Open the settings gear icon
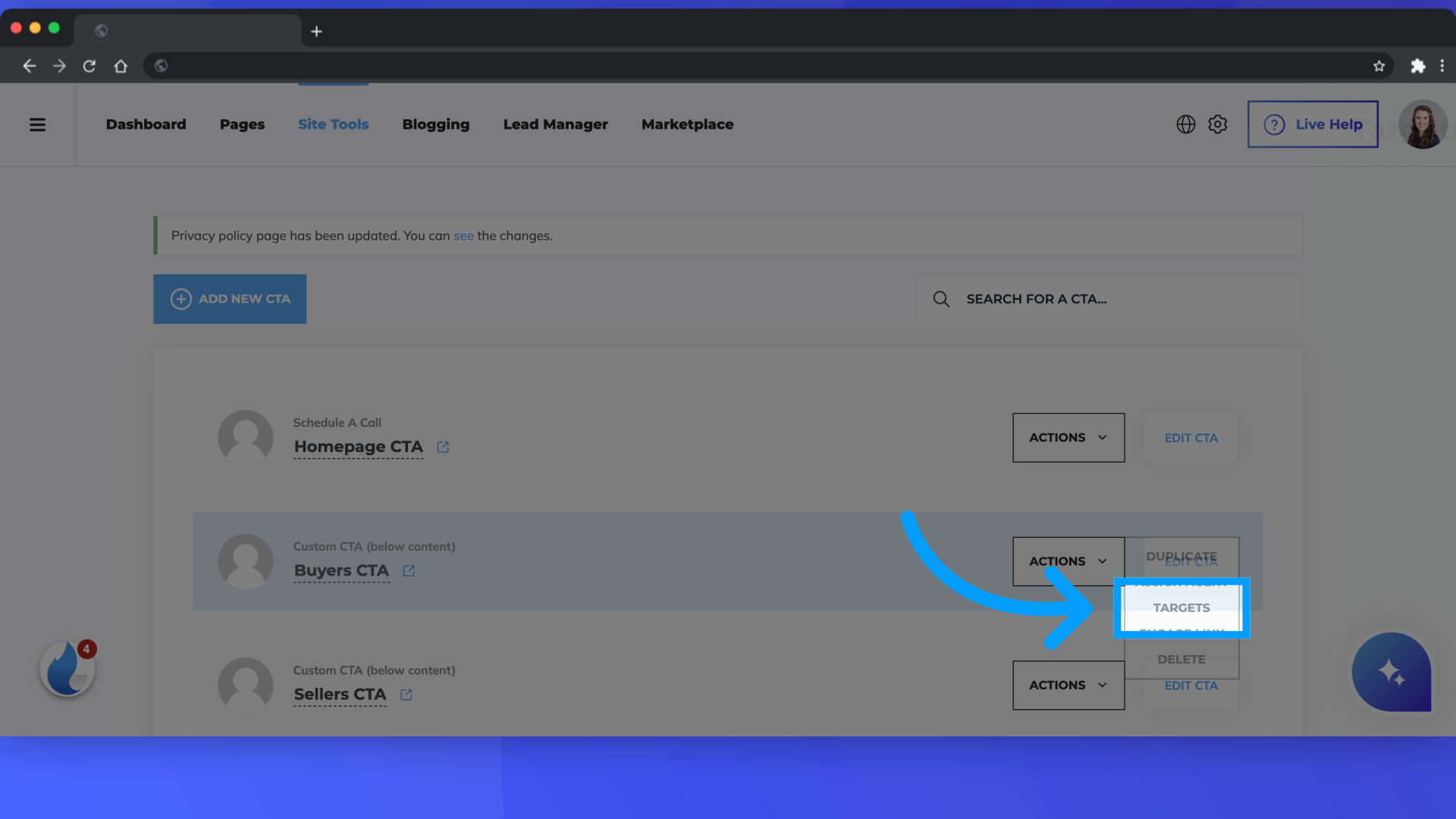This screenshot has height=819, width=1456. coord(1218,124)
